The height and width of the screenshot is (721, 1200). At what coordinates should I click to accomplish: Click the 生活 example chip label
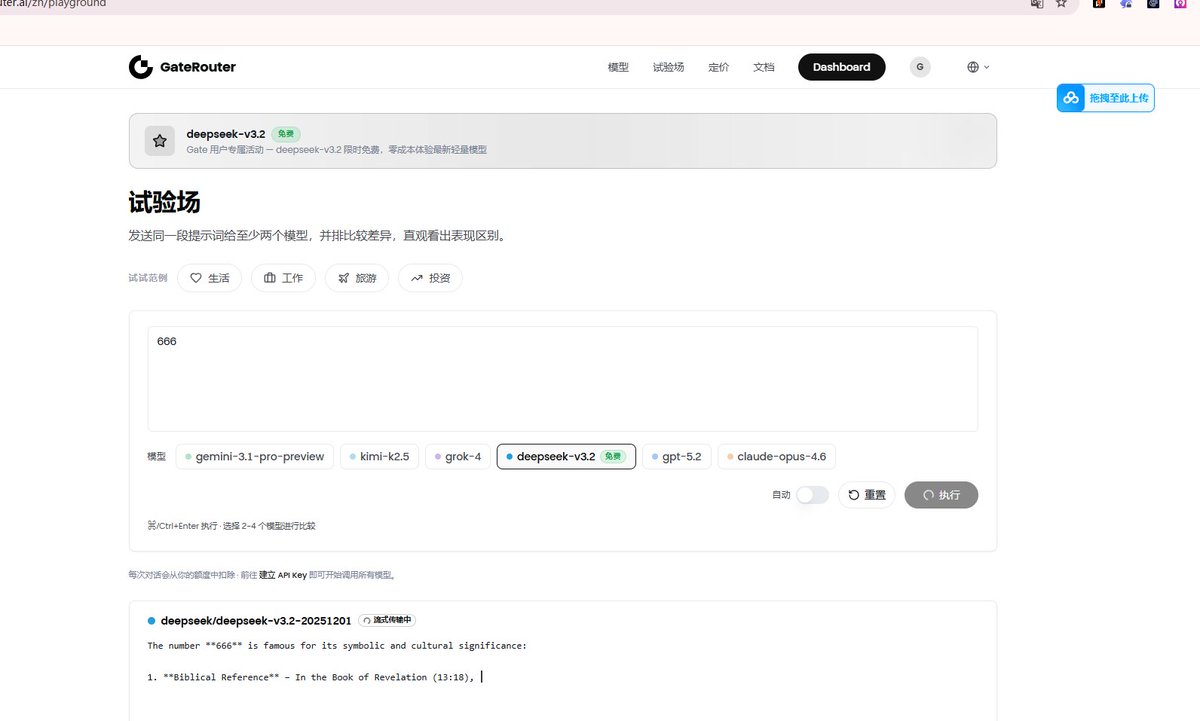(219, 278)
